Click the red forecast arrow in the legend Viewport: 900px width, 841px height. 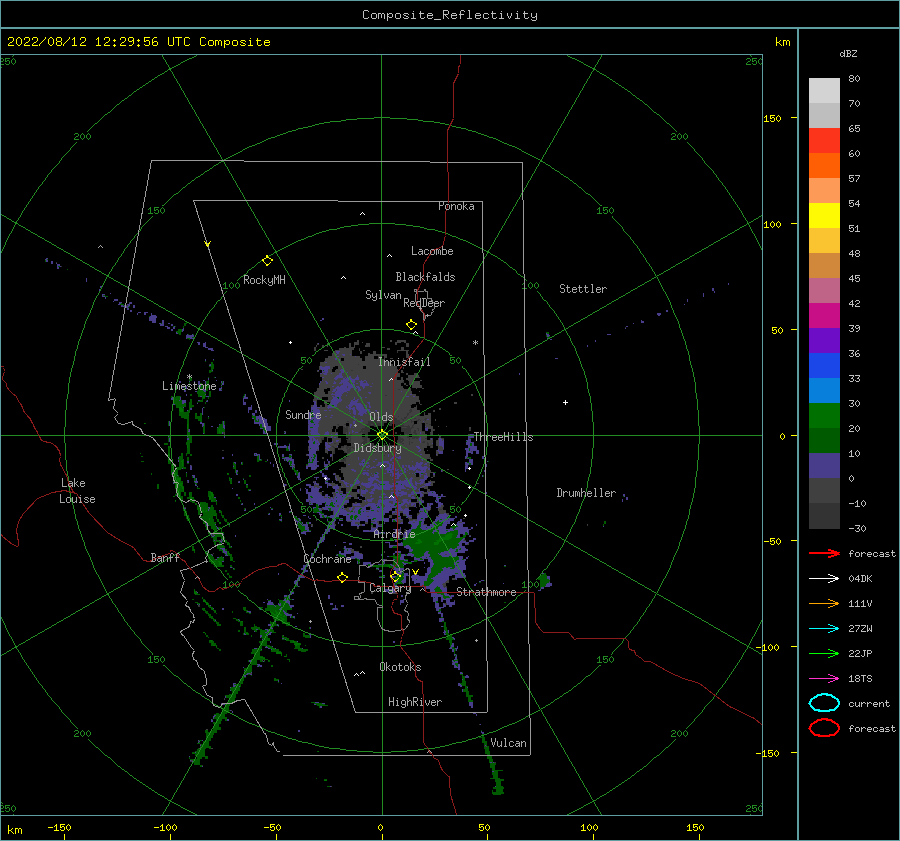click(824, 553)
